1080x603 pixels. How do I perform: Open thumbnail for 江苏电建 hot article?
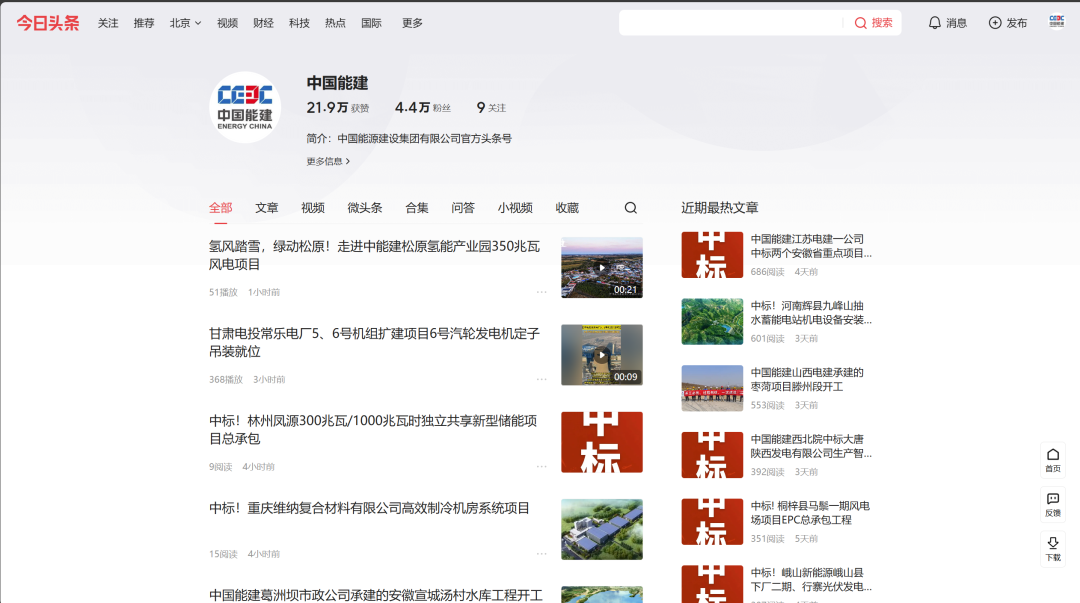pos(712,255)
